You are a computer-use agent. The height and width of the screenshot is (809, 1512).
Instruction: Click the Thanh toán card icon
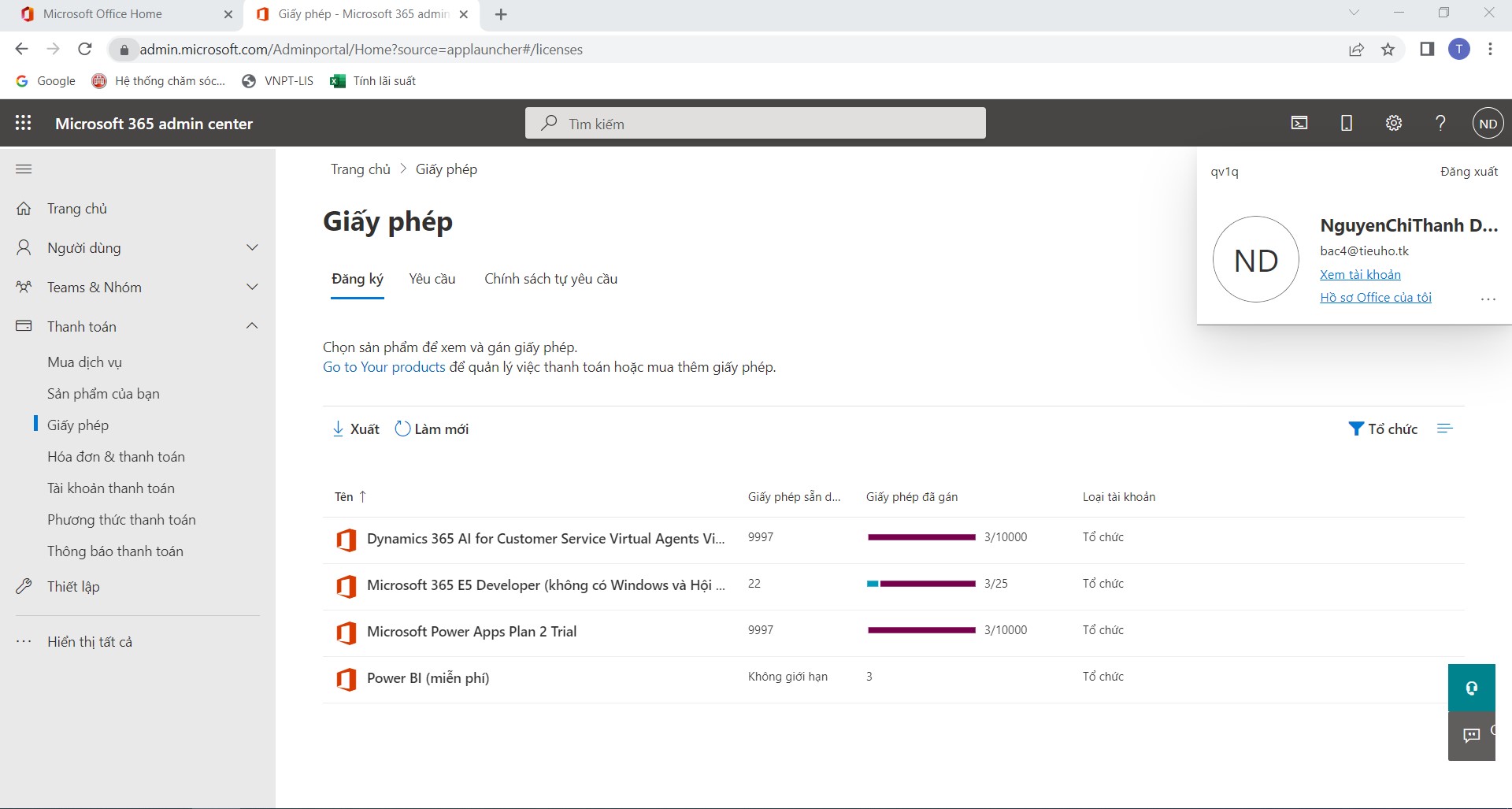pos(24,326)
